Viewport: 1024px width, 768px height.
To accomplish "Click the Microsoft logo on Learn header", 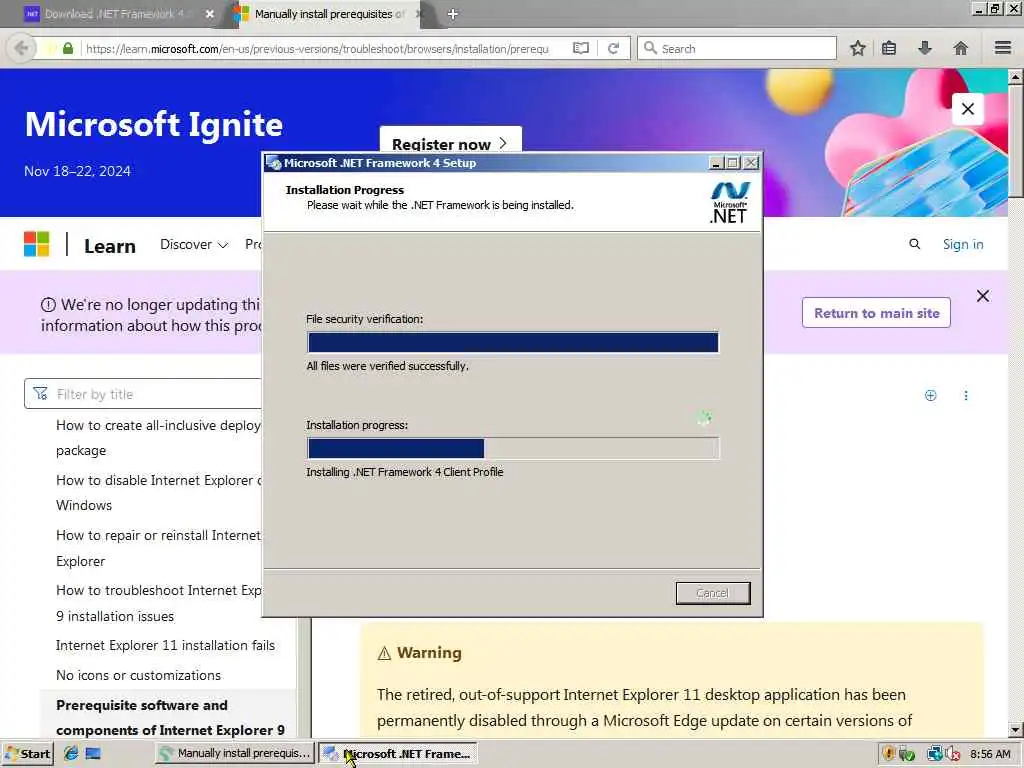I will pyautogui.click(x=37, y=244).
